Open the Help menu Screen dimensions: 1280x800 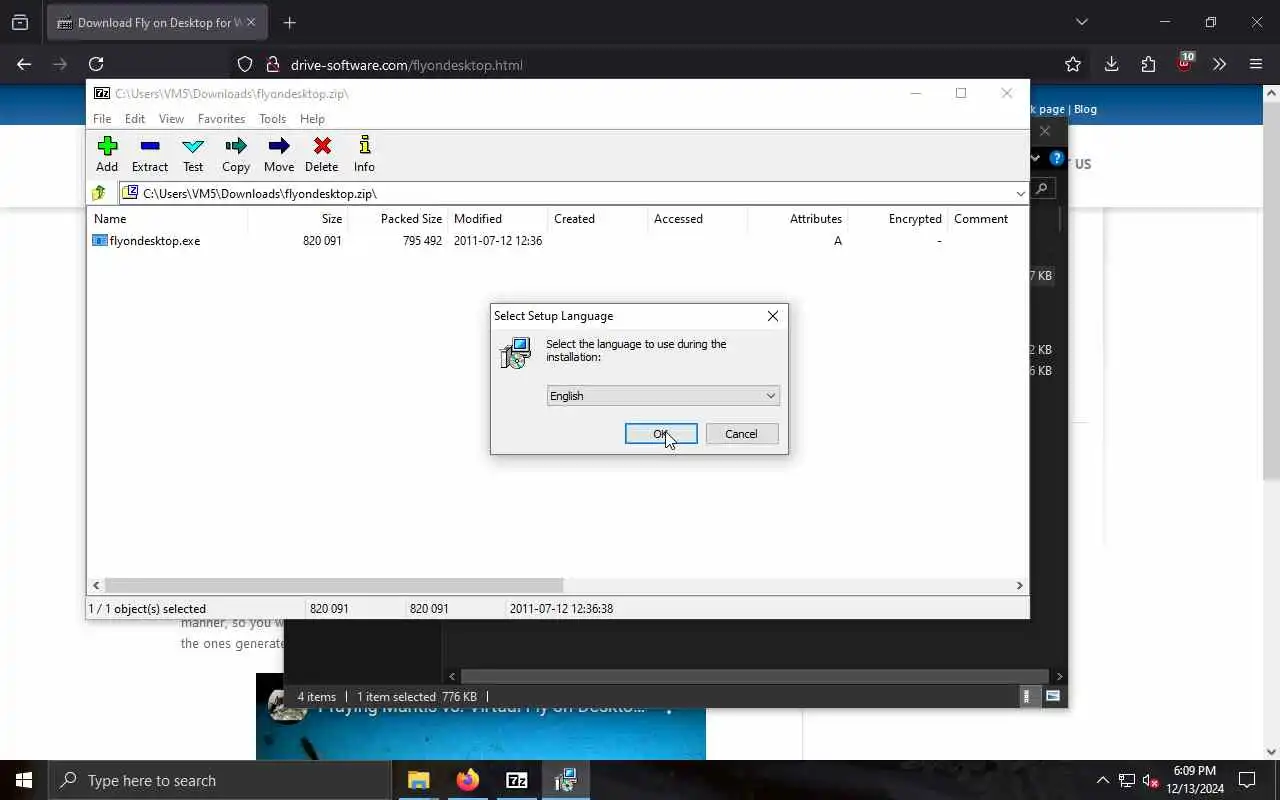[x=312, y=118]
